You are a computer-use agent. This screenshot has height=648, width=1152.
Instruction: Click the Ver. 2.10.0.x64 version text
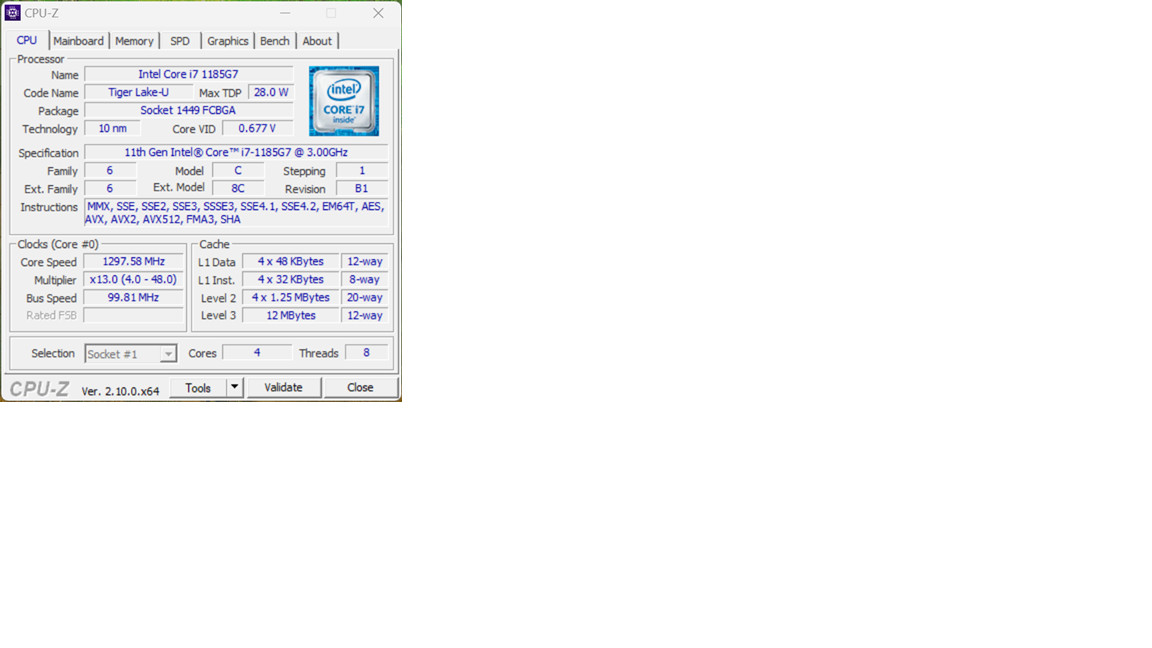[120, 392]
